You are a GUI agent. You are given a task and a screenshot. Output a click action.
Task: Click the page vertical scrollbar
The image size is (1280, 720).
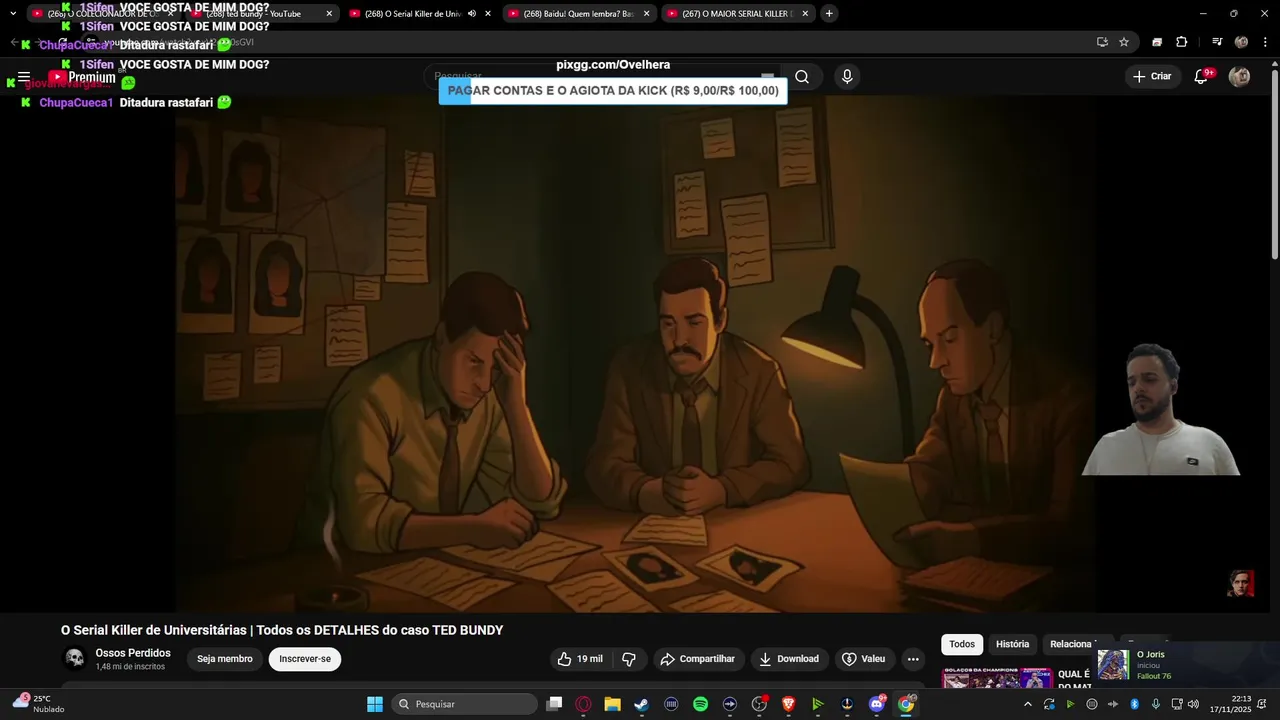coord(1274,165)
